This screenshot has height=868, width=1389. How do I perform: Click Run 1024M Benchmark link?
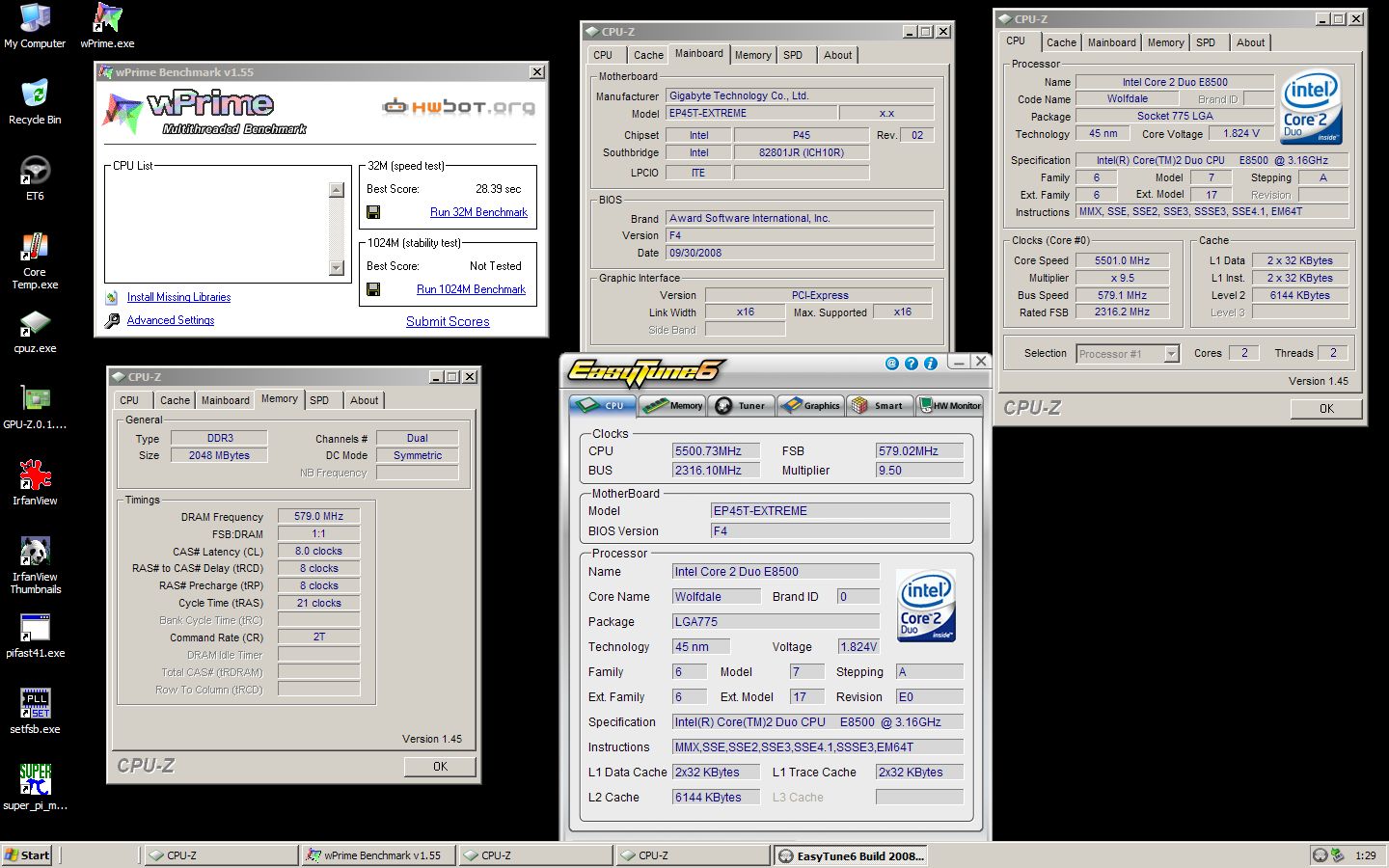coord(471,289)
